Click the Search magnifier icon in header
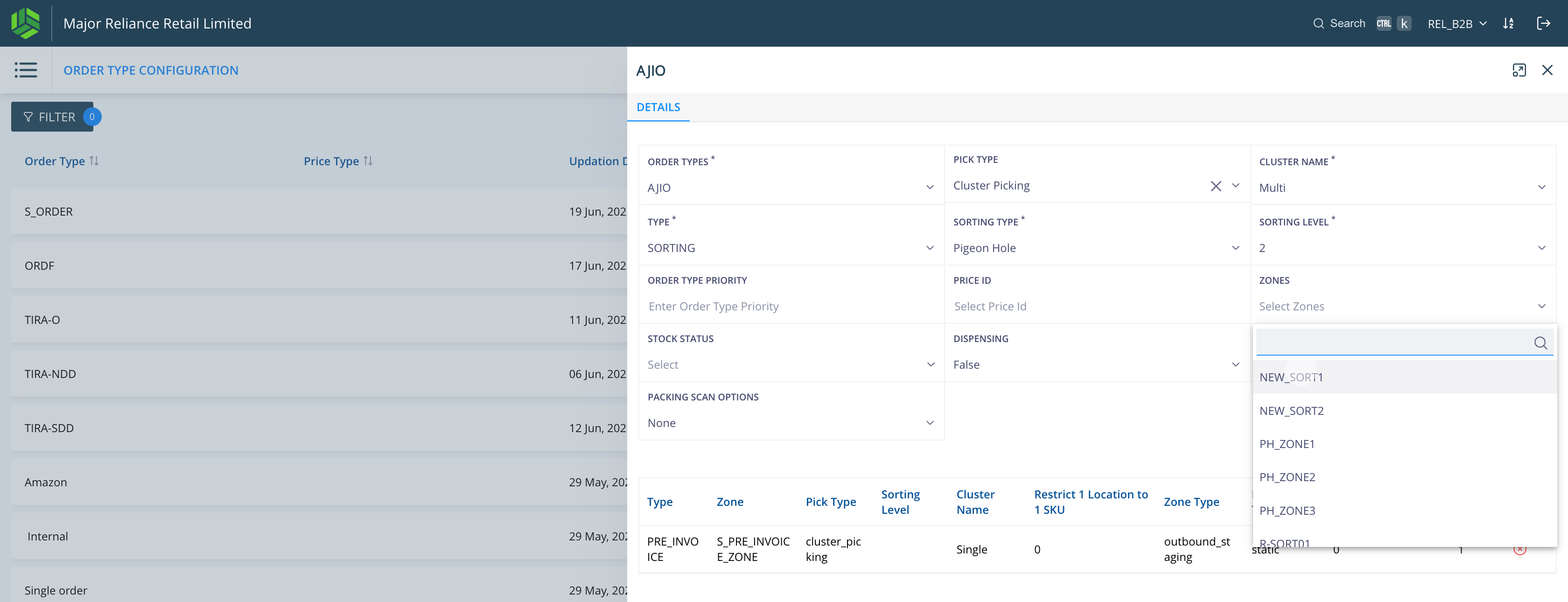 pyautogui.click(x=1318, y=24)
